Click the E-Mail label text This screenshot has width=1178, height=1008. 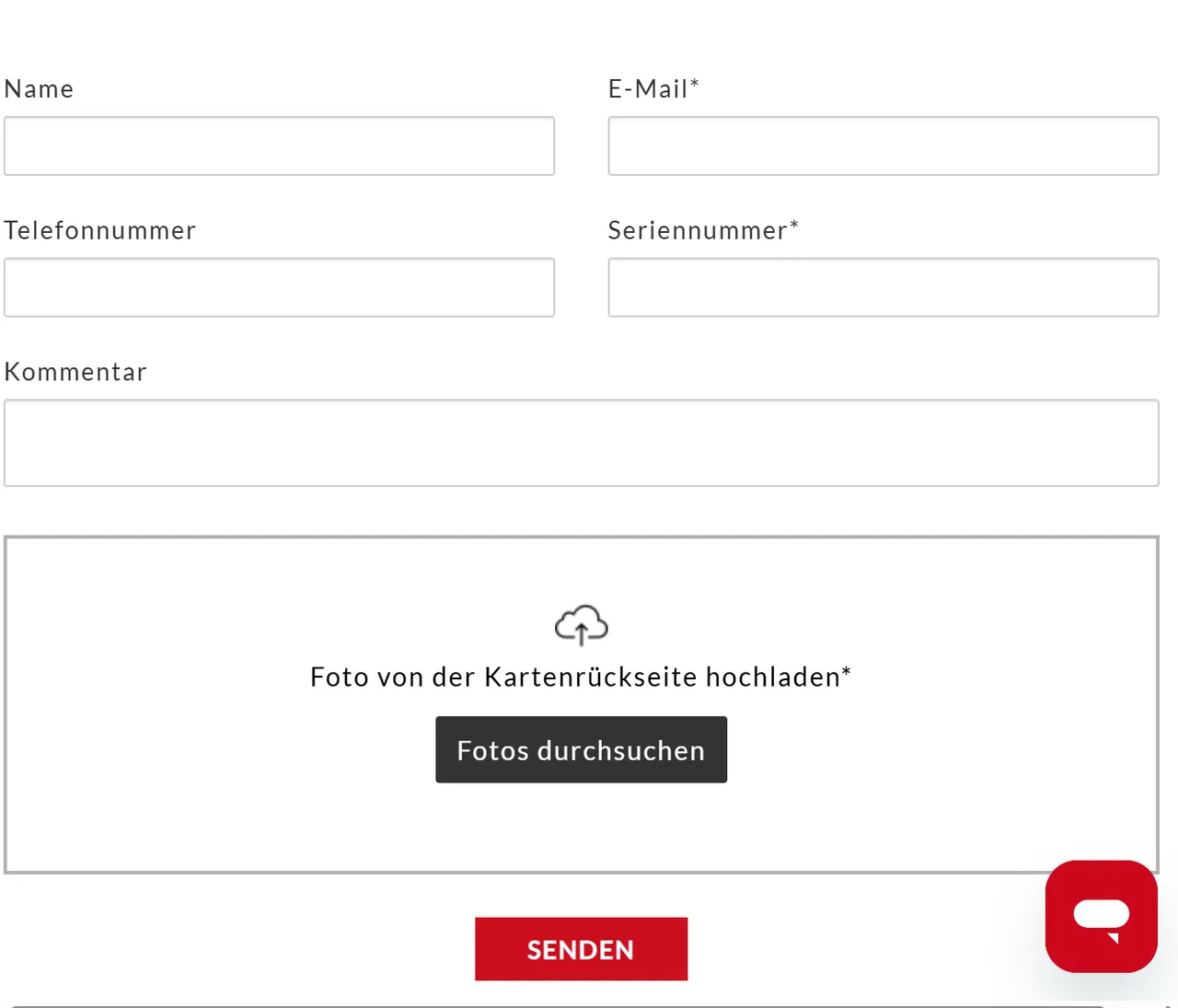pyautogui.click(x=648, y=89)
